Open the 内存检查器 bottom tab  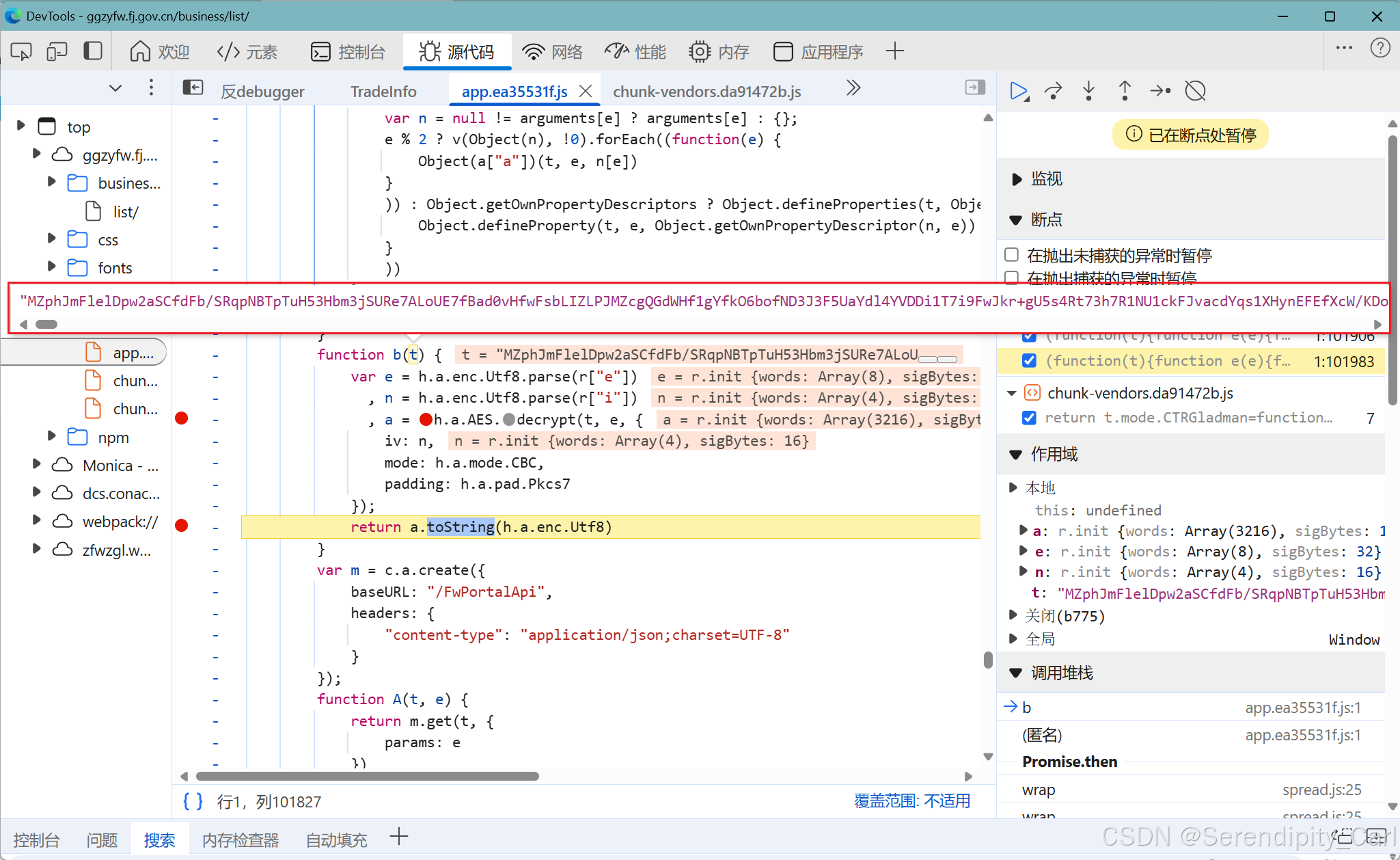(x=240, y=839)
